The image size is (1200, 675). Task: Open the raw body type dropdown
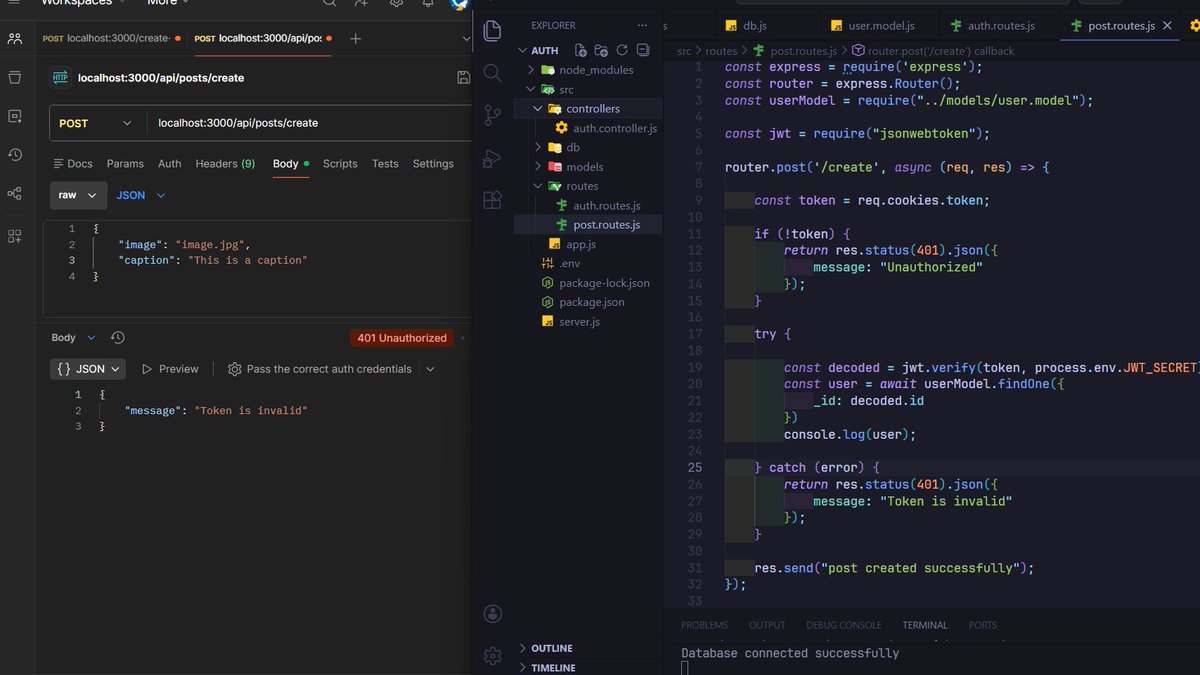(78, 195)
